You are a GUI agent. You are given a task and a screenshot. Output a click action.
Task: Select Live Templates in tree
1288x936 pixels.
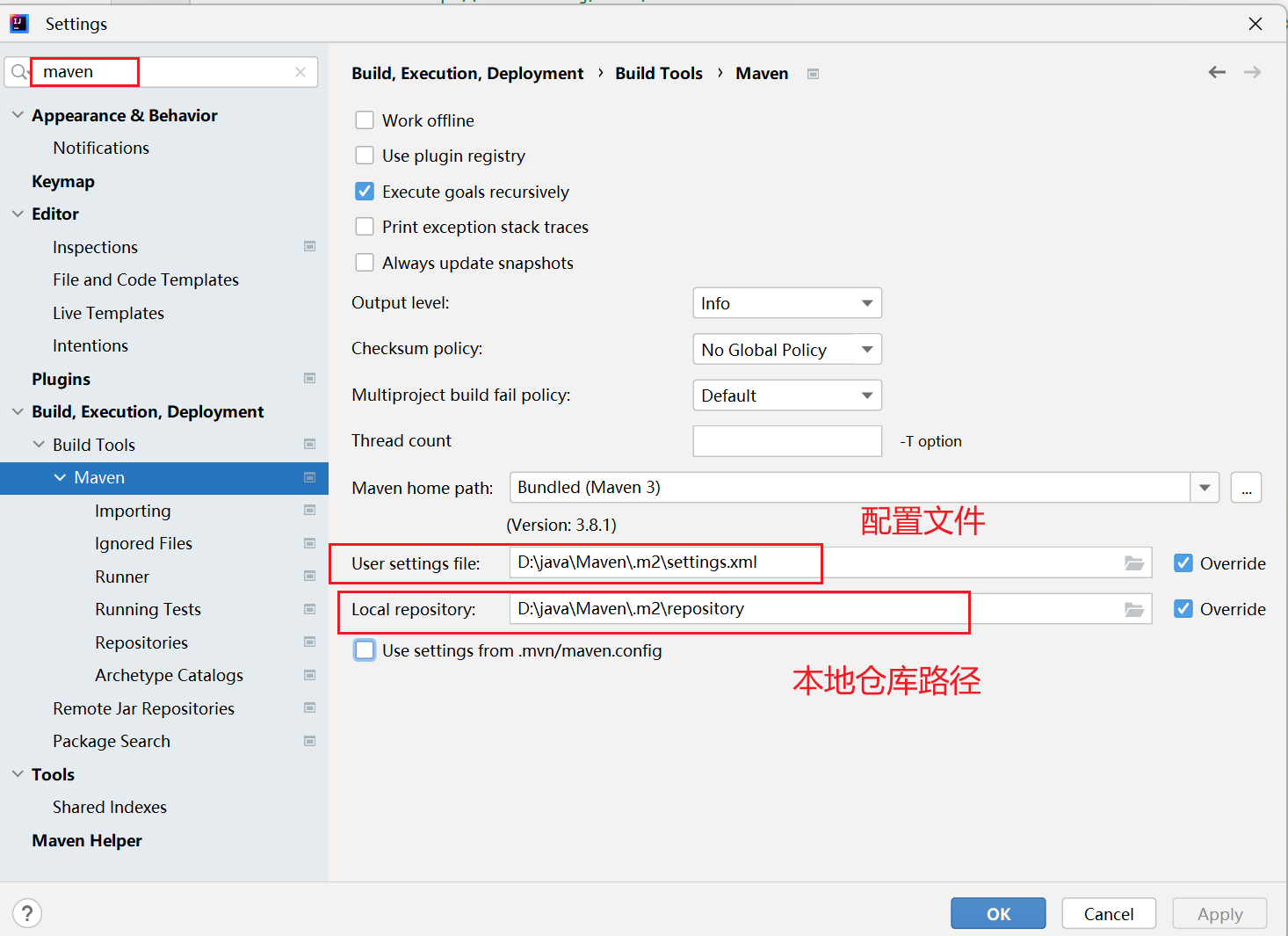[108, 313]
